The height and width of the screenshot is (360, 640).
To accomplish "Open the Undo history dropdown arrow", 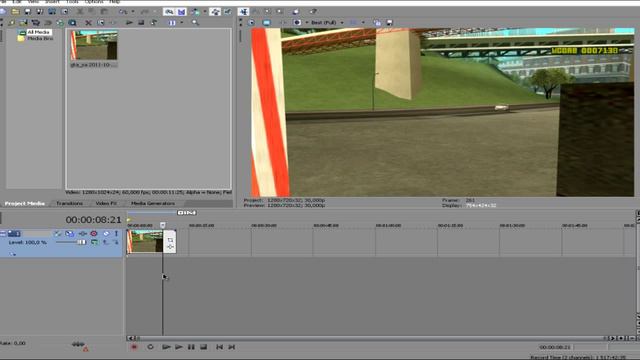I will pyautogui.click(x=133, y=11).
